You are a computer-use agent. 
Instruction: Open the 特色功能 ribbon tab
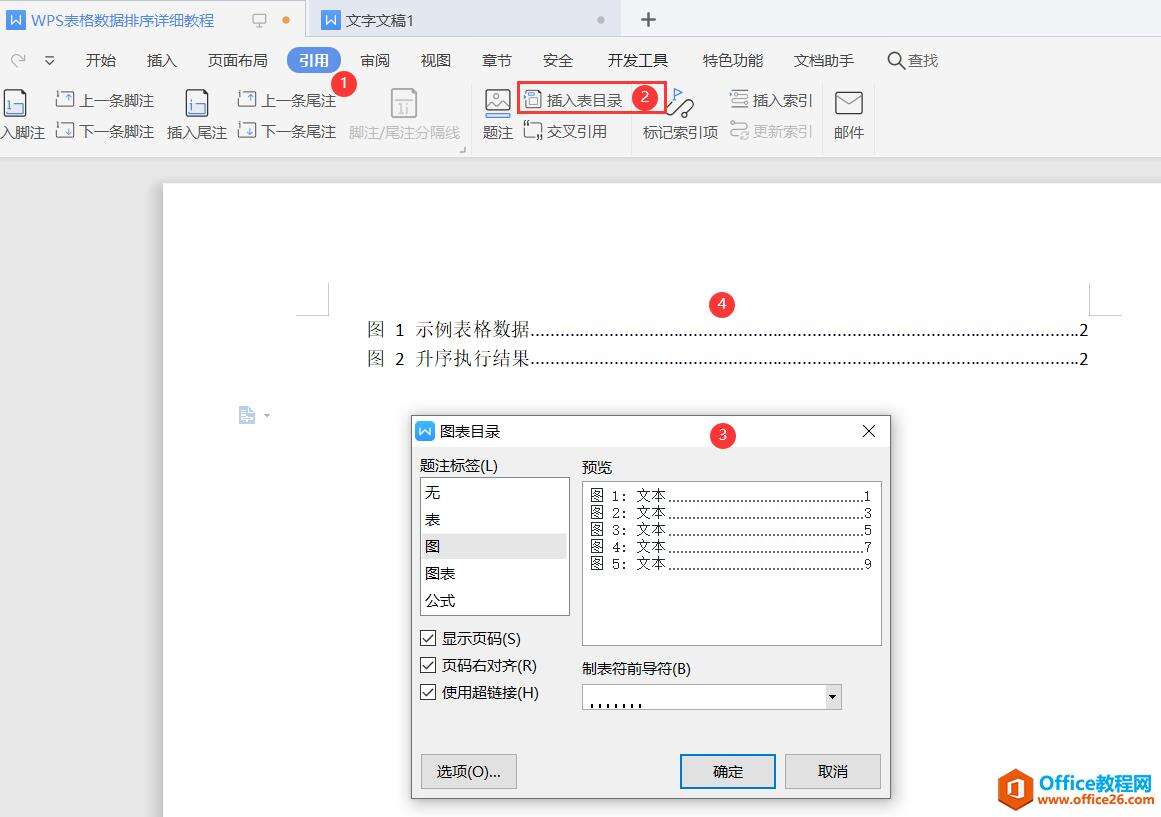point(732,60)
